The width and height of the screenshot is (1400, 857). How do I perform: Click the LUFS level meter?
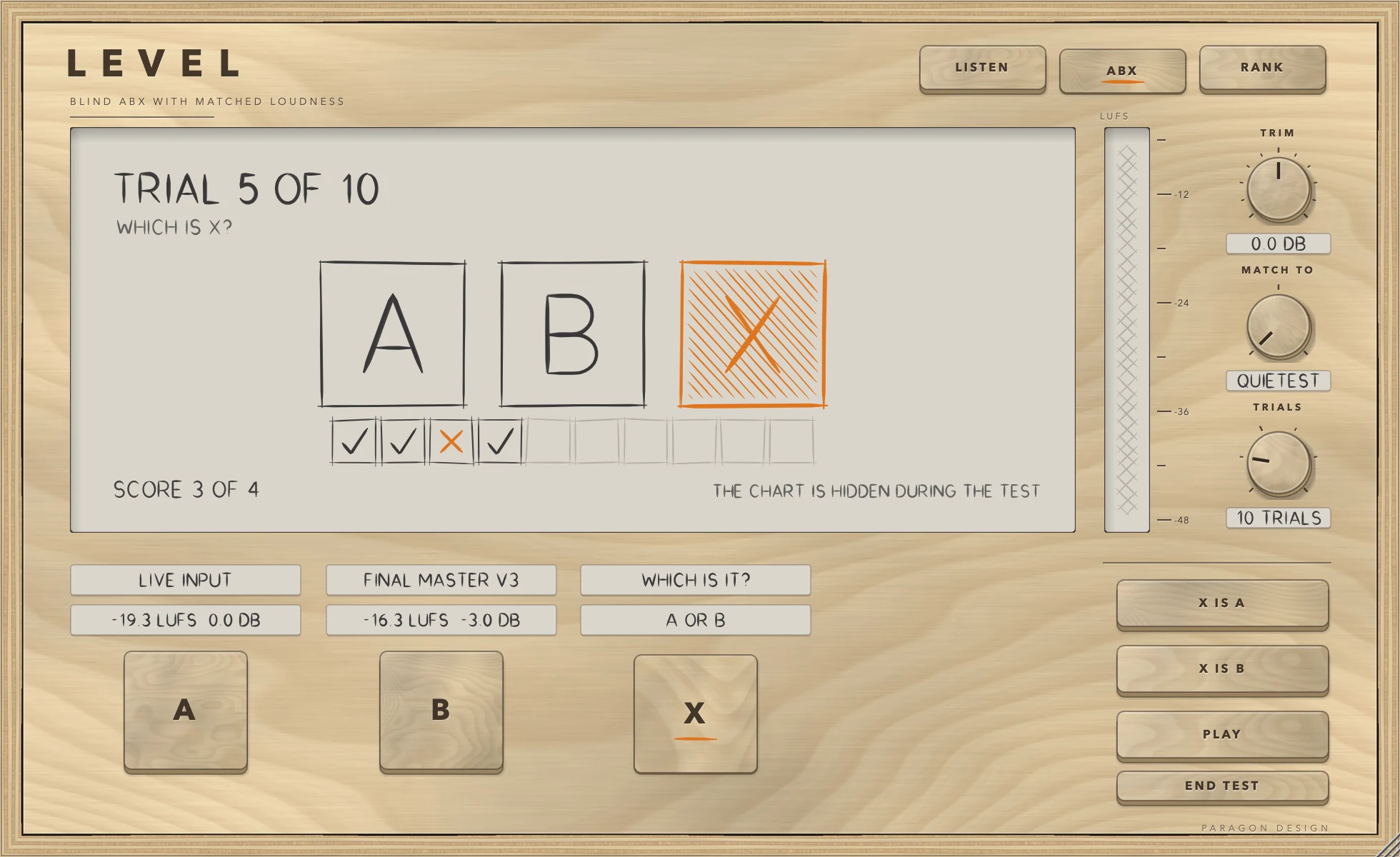tap(1126, 330)
